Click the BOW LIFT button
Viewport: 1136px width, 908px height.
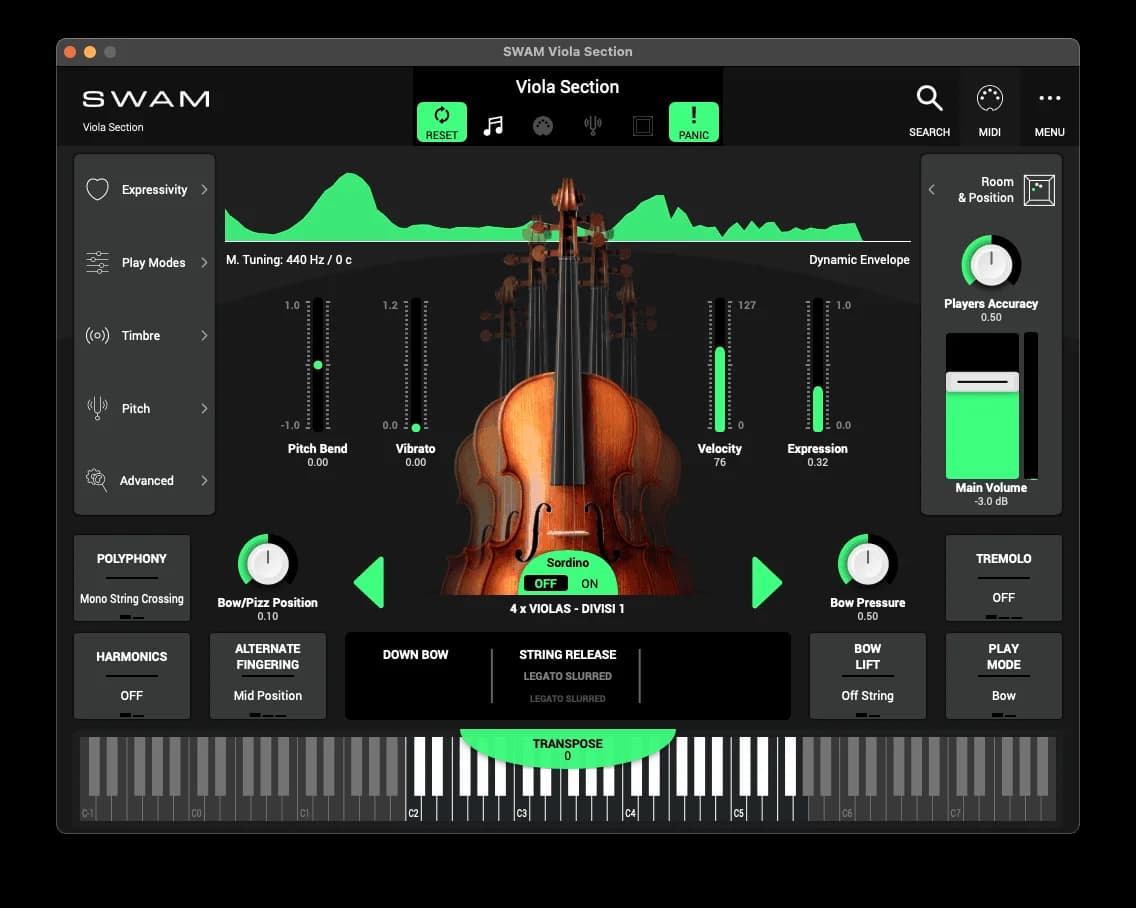click(867, 676)
